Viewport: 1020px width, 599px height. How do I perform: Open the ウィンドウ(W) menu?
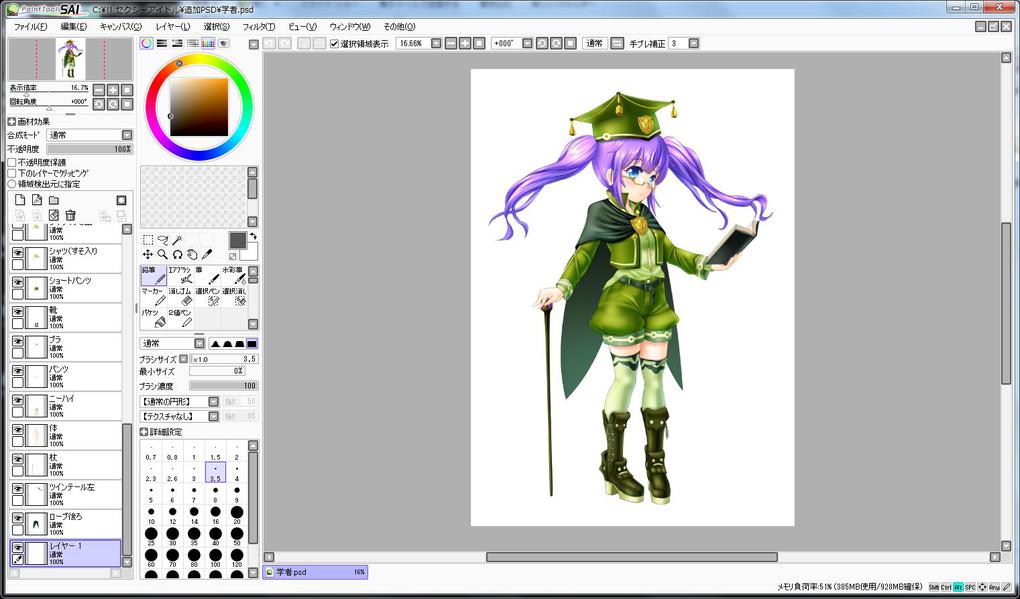349,27
